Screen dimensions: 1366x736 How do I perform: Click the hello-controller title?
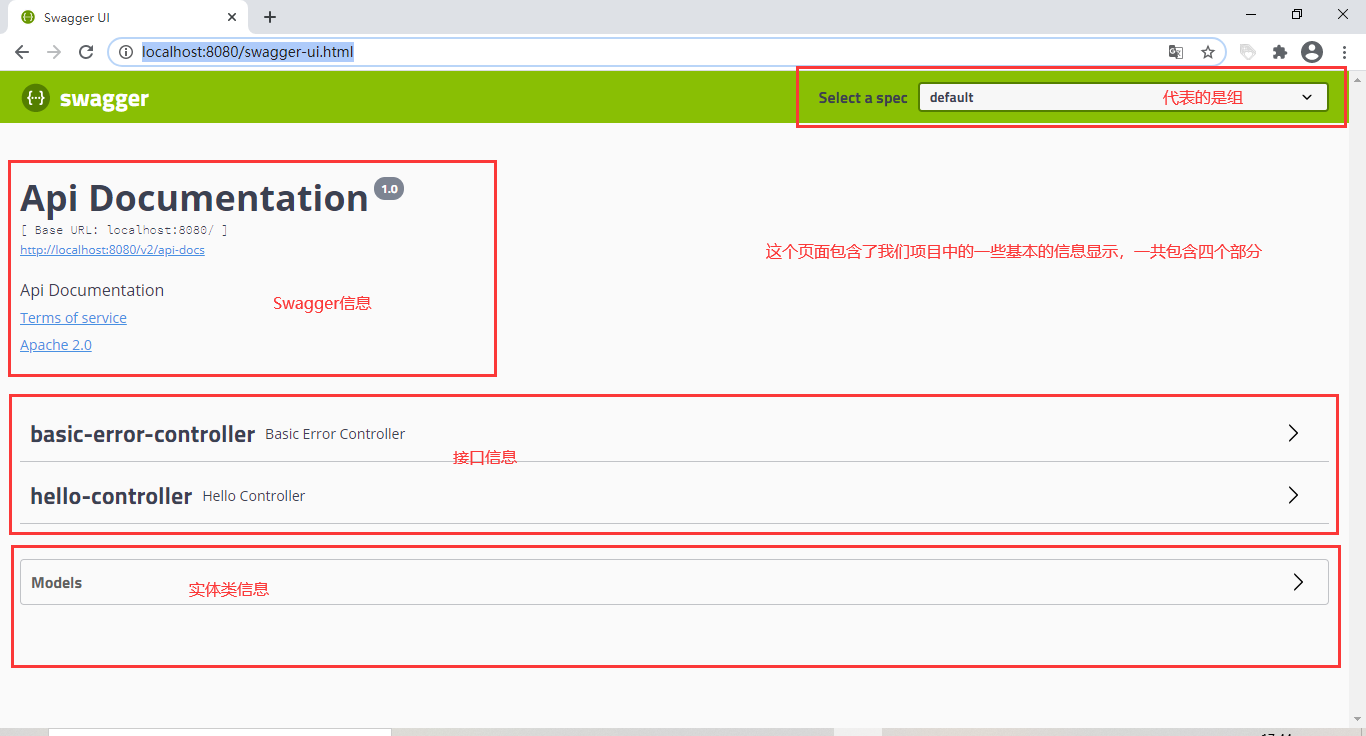111,496
